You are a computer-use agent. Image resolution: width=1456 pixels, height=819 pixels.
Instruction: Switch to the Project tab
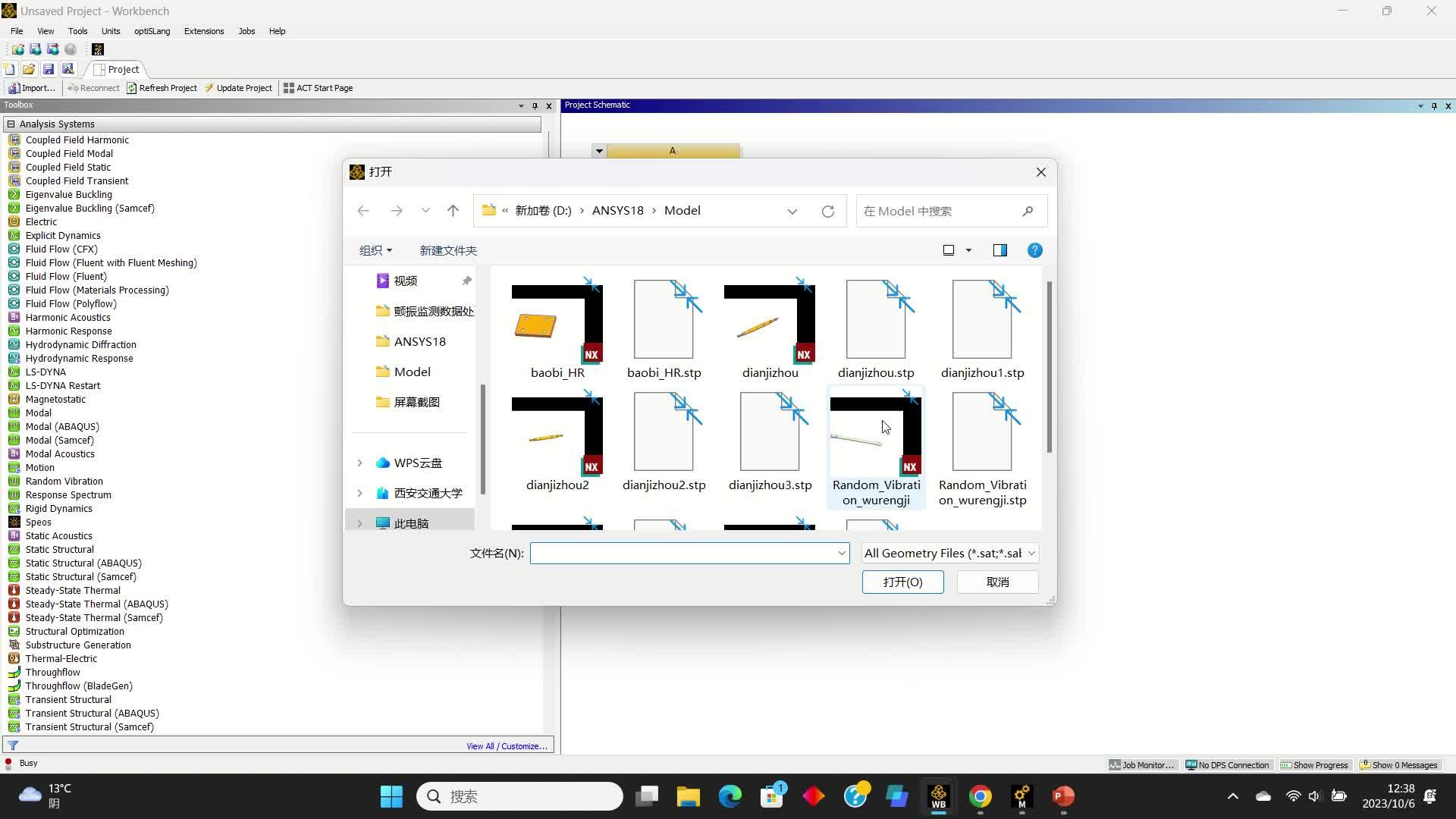[122, 69]
